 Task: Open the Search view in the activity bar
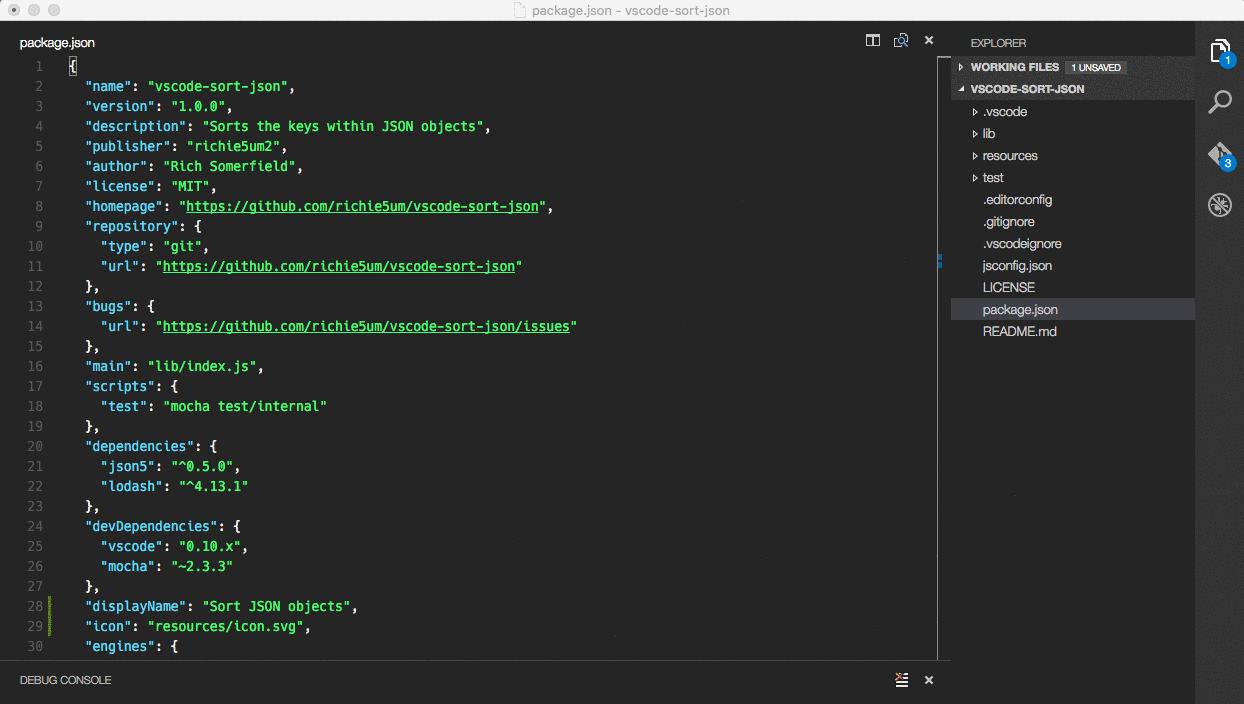coord(1219,102)
